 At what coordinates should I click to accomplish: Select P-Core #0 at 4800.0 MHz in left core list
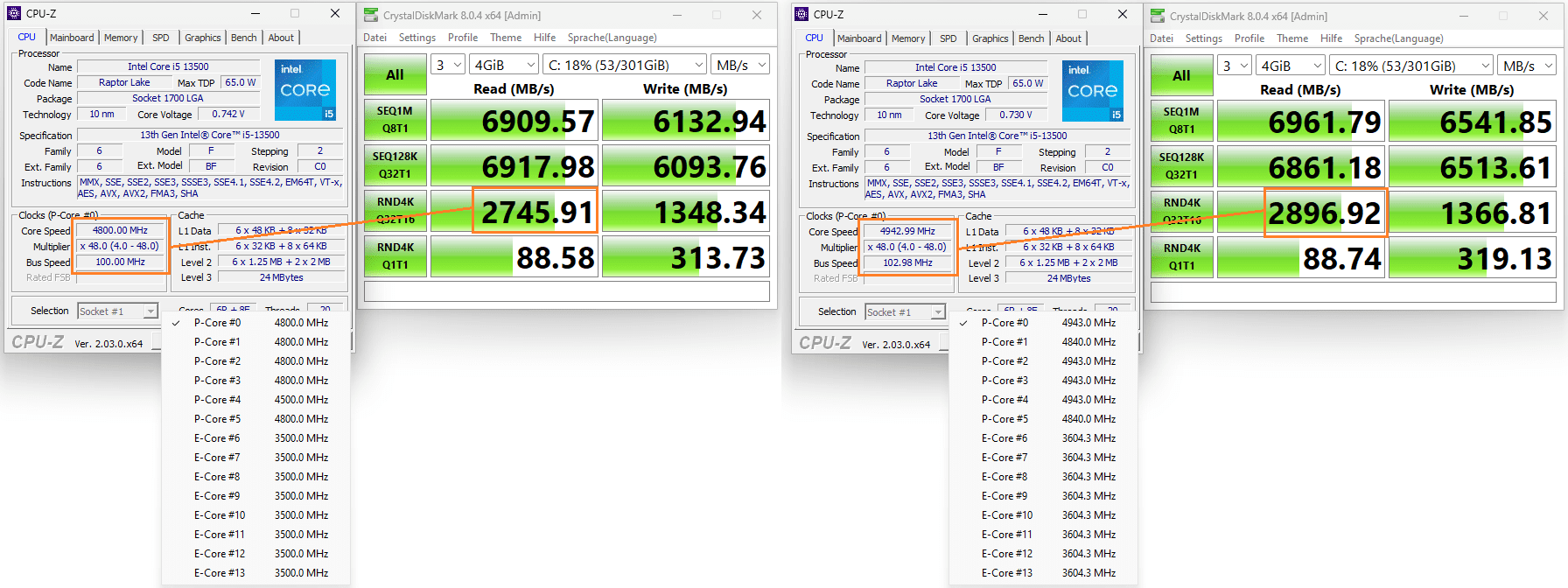[256, 323]
